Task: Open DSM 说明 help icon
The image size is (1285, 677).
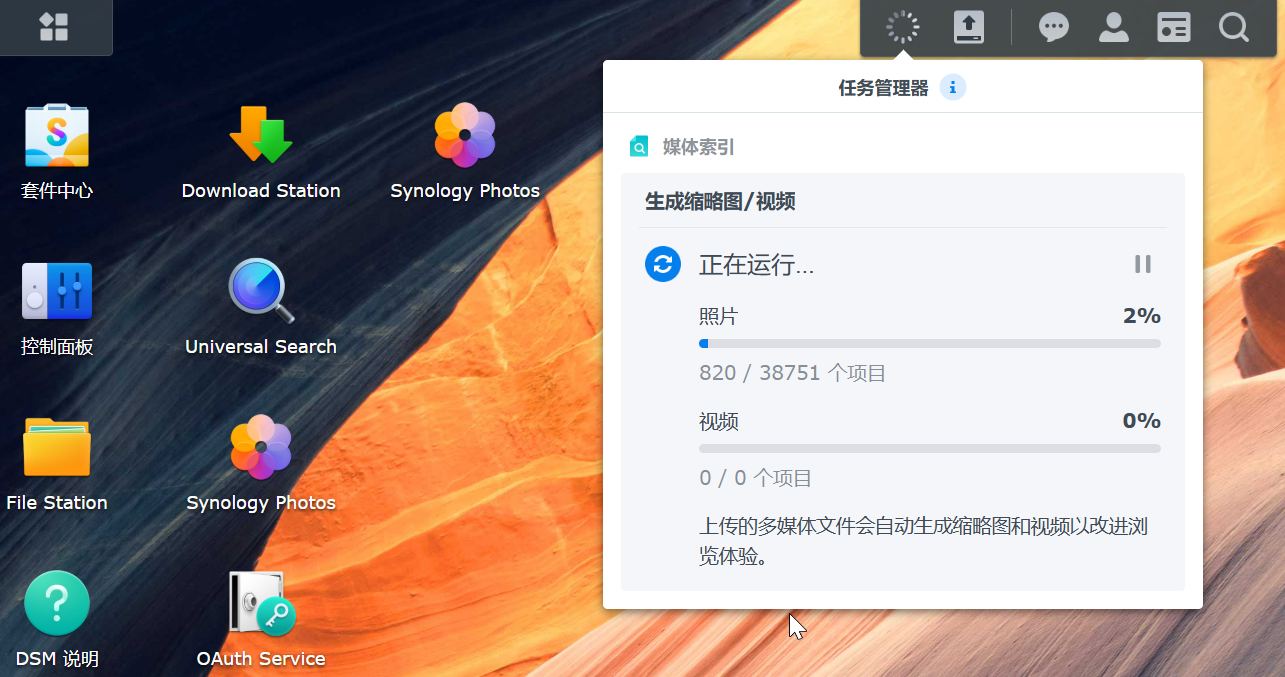Action: tap(57, 603)
